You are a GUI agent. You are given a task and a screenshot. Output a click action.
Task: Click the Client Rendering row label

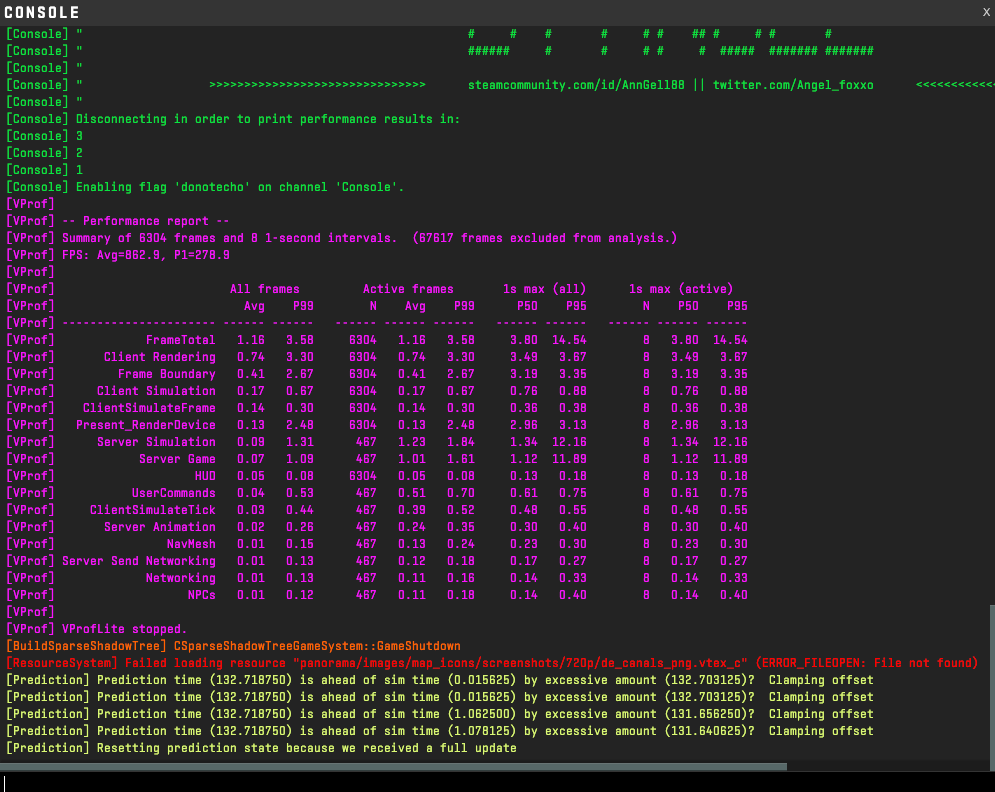(159, 357)
